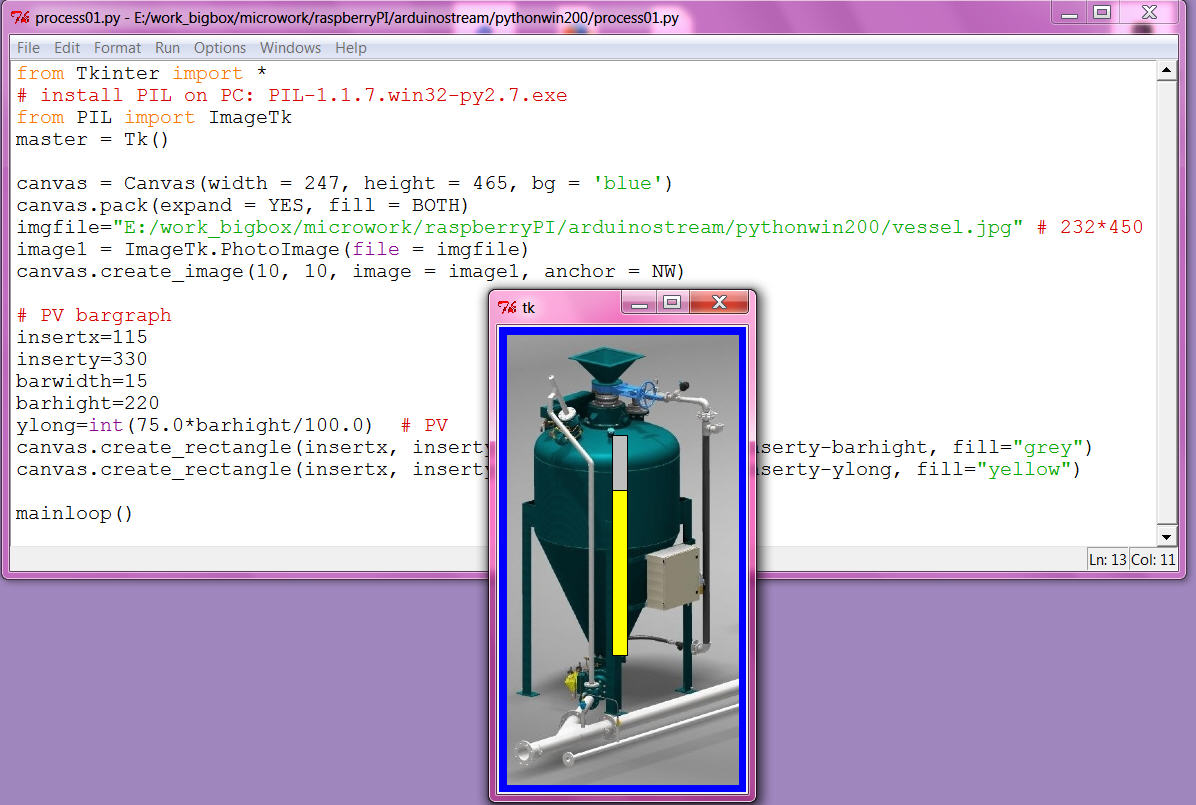Image resolution: width=1196 pixels, height=805 pixels.
Task: Open the Run menu
Action: tap(167, 48)
